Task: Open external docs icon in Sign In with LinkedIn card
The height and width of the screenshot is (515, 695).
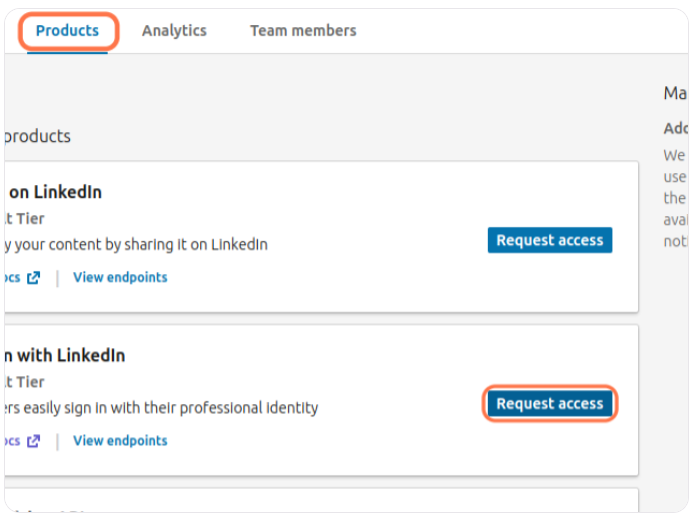Action: [x=34, y=441]
